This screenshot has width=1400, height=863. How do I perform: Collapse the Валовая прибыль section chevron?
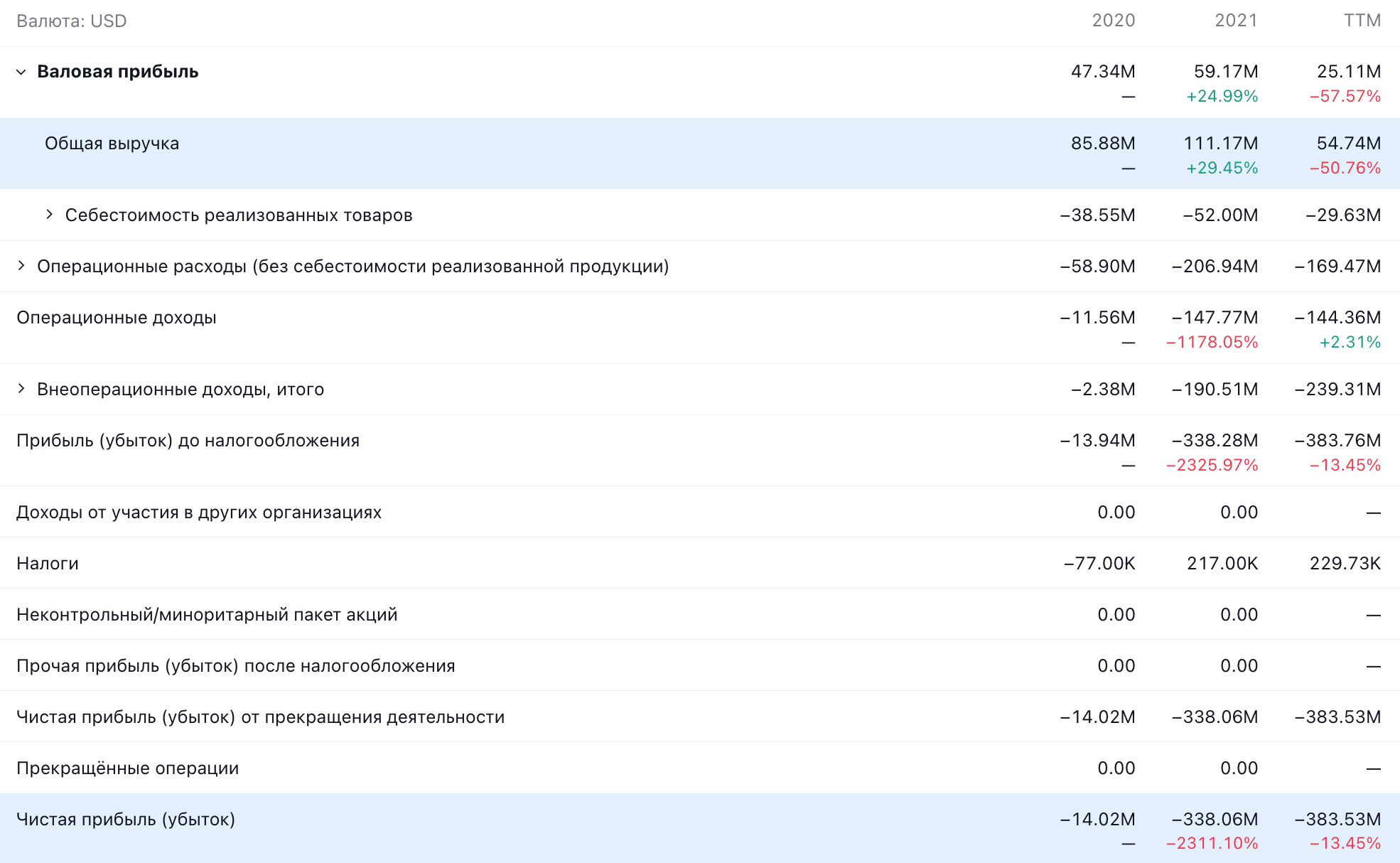click(21, 72)
